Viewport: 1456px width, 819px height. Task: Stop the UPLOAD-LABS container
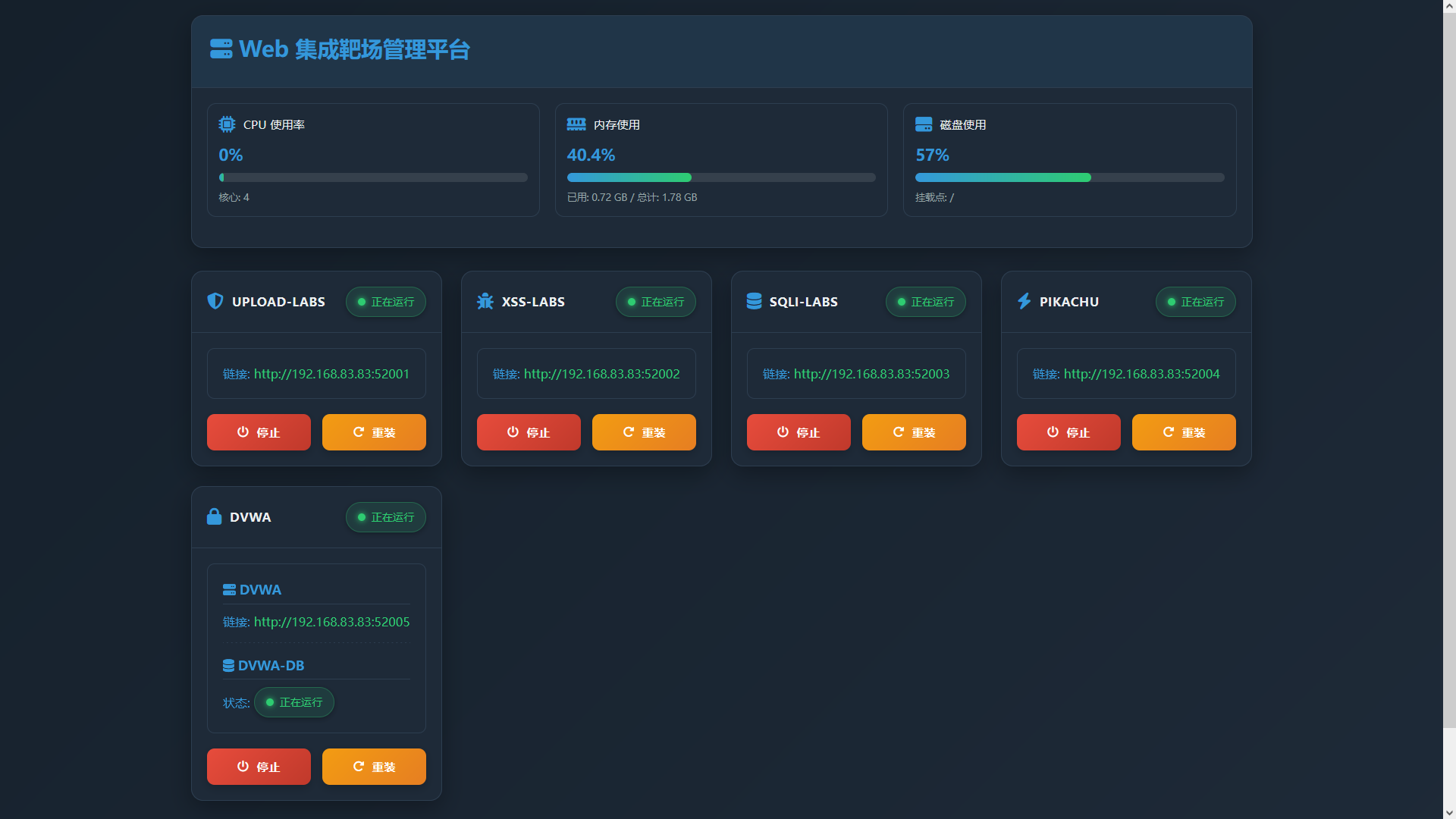(259, 432)
